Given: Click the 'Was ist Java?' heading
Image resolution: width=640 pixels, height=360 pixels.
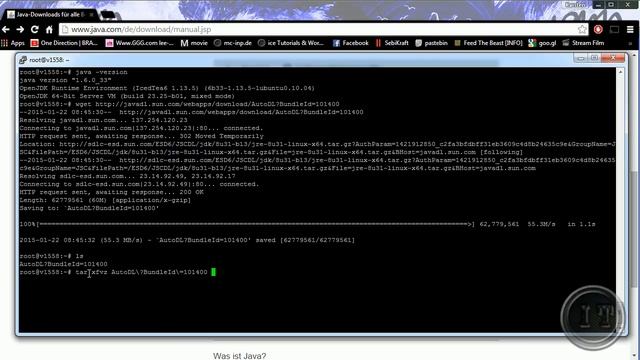Looking at the screenshot, I should (x=240, y=356).
